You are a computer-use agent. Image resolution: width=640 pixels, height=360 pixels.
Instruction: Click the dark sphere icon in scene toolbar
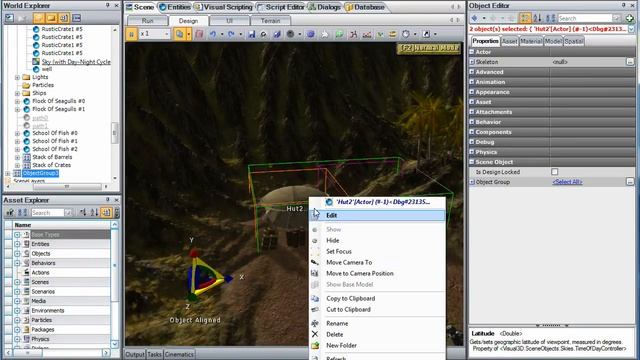pos(290,34)
